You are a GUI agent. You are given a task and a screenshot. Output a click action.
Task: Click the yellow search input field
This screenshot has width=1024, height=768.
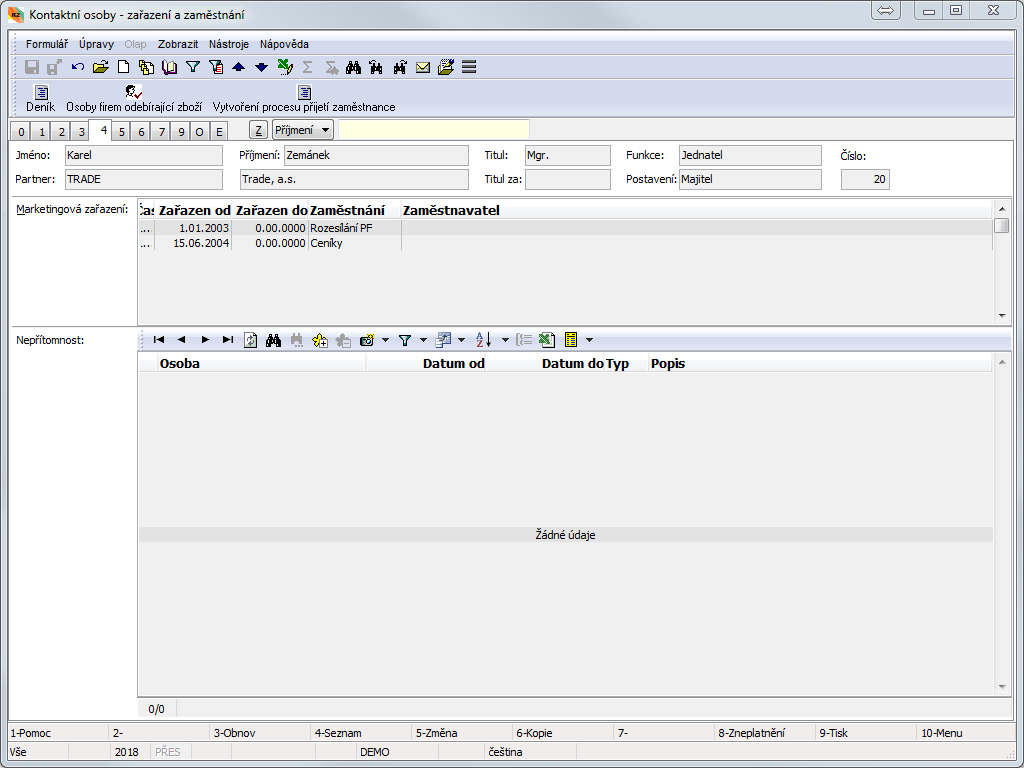coord(433,130)
